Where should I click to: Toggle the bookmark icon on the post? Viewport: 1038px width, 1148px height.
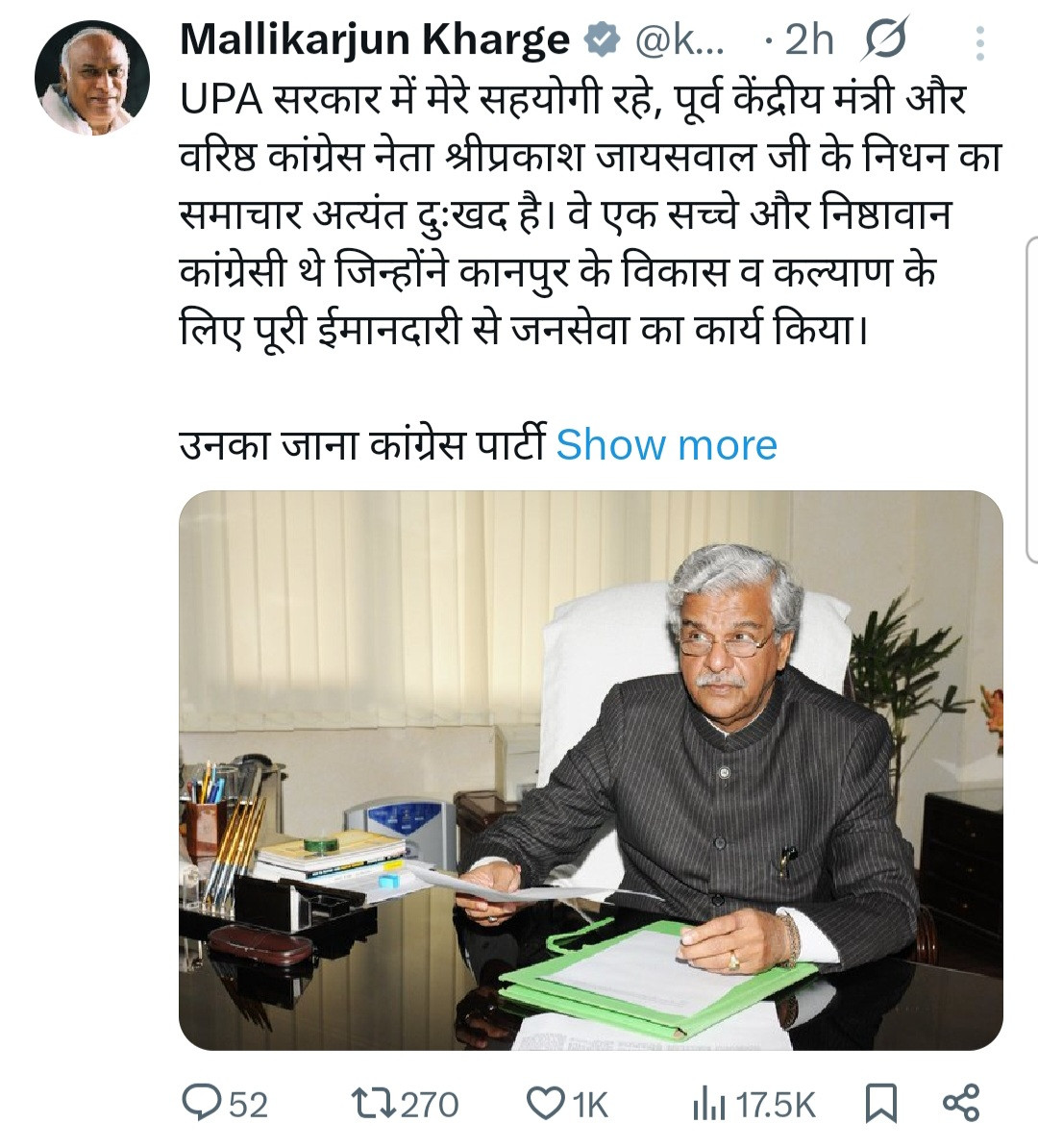click(x=880, y=1104)
